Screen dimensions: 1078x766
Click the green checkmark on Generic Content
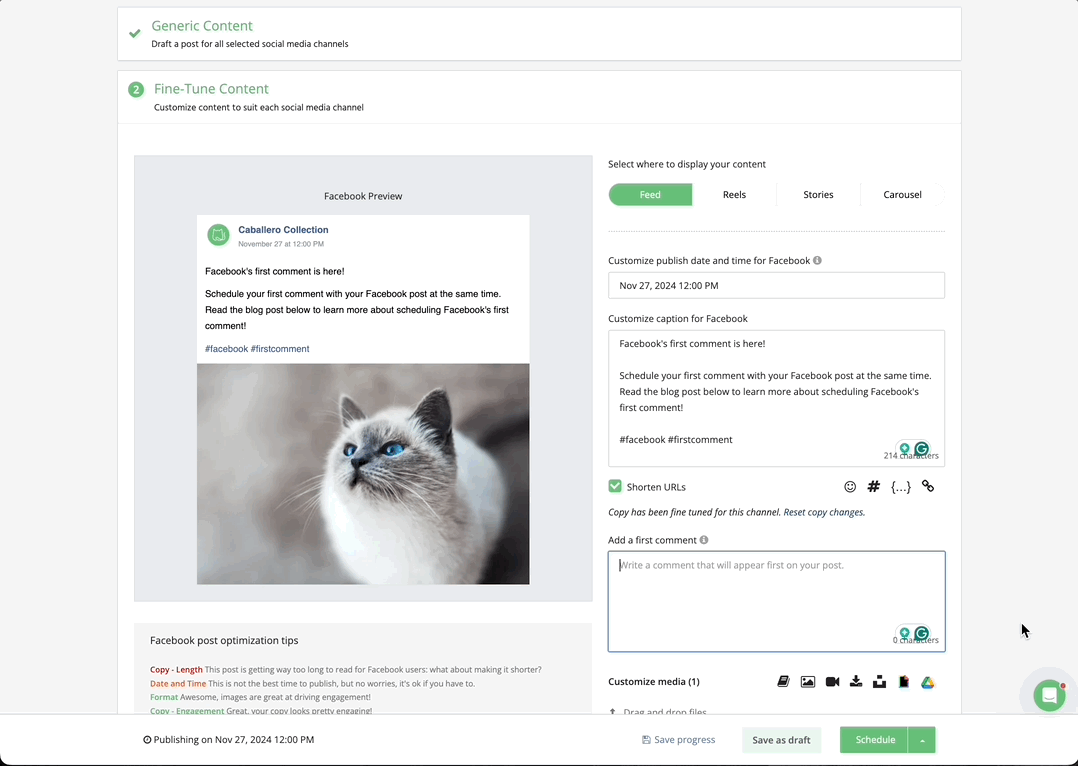click(135, 33)
